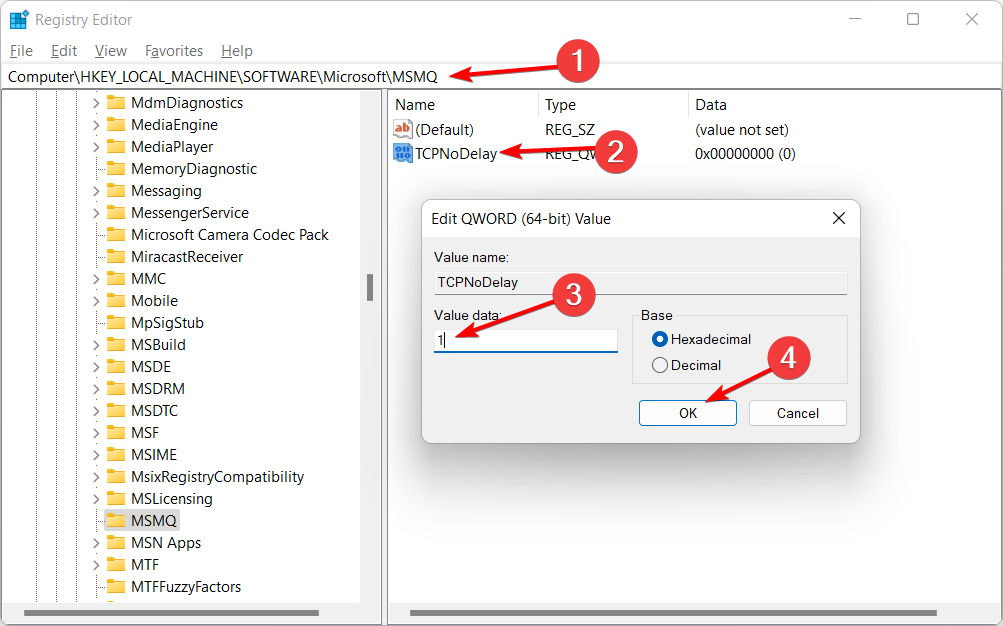Click the MSLicensing folder icon
The image size is (1003, 626).
[x=115, y=498]
